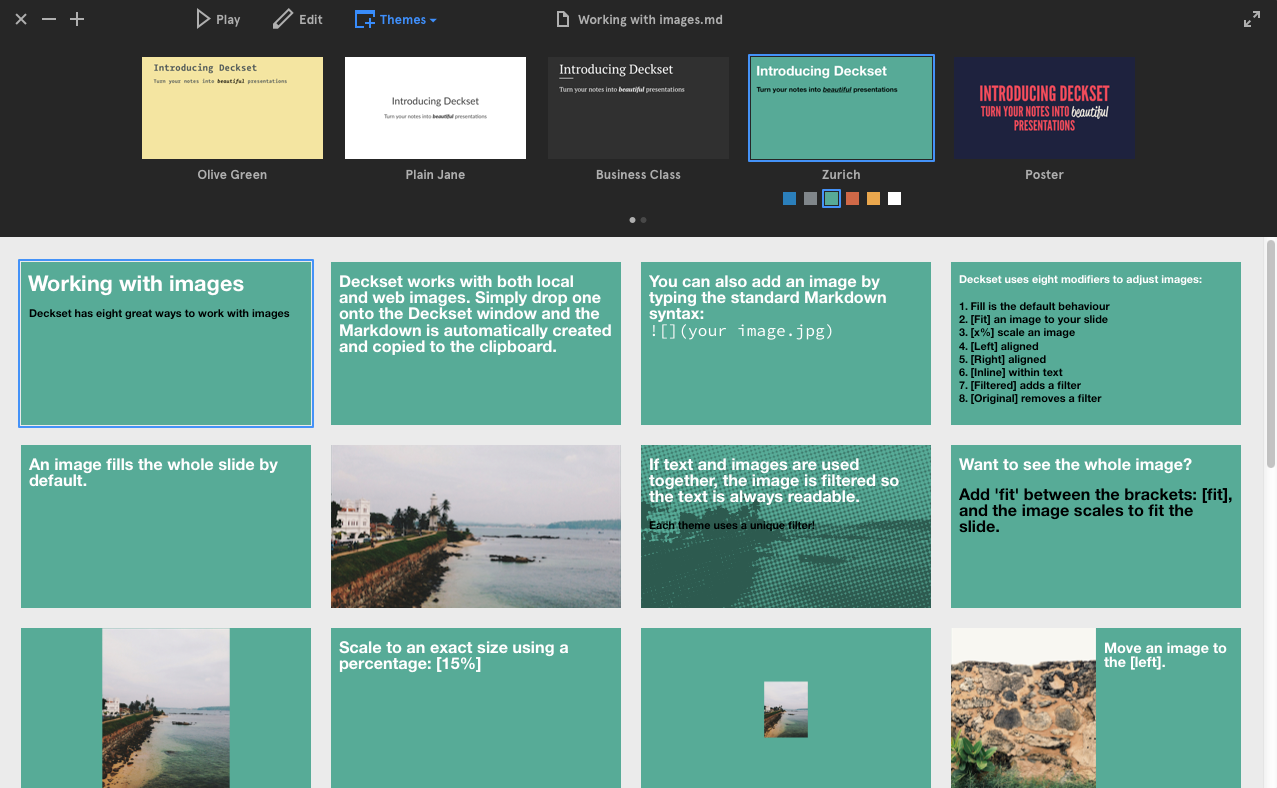This screenshot has height=788, width=1277.
Task: Pick the Poster theme preview
Action: click(x=1044, y=108)
